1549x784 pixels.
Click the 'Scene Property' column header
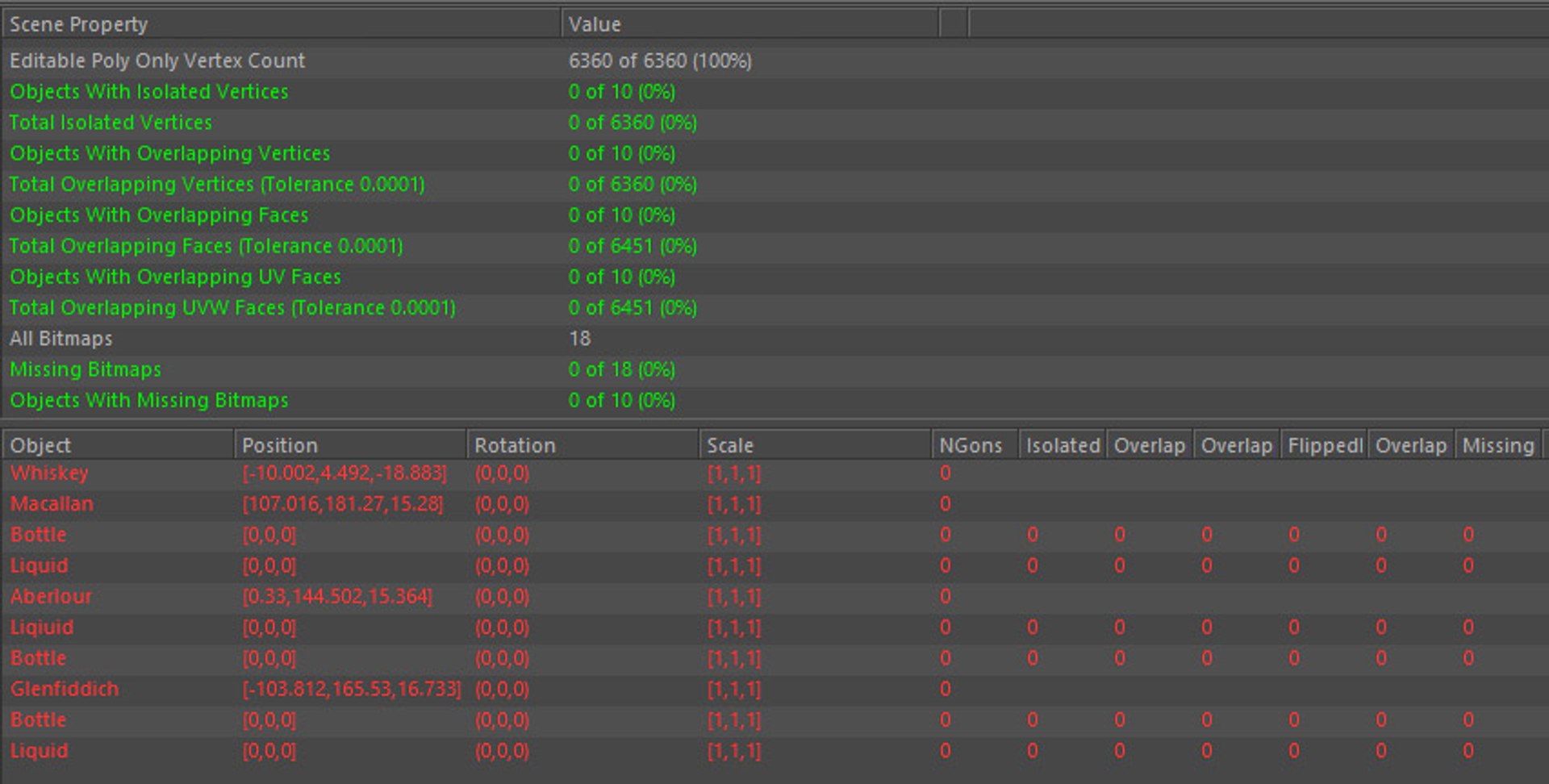click(281, 24)
